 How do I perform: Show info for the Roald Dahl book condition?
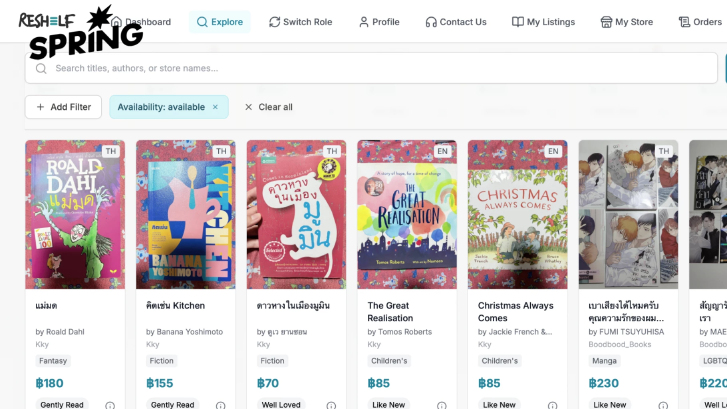[109, 405]
